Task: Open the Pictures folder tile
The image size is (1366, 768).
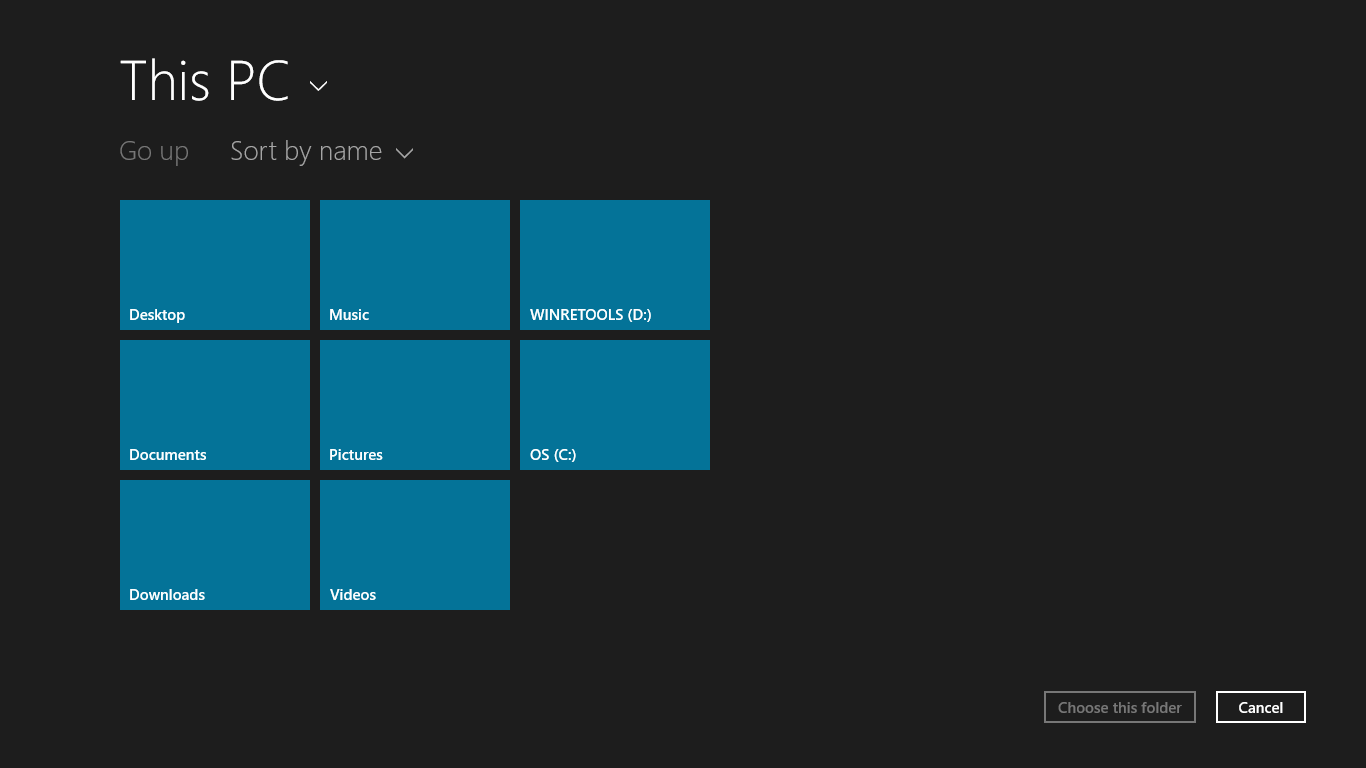Action: pos(414,405)
